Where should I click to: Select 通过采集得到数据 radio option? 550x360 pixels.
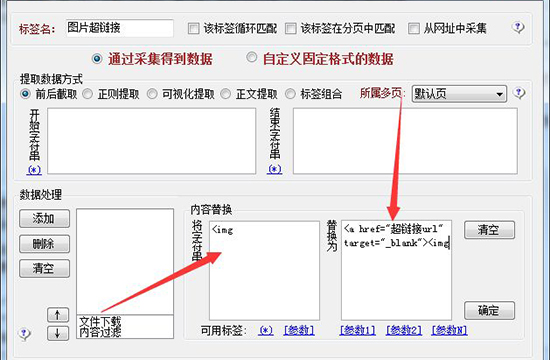(x=97, y=58)
